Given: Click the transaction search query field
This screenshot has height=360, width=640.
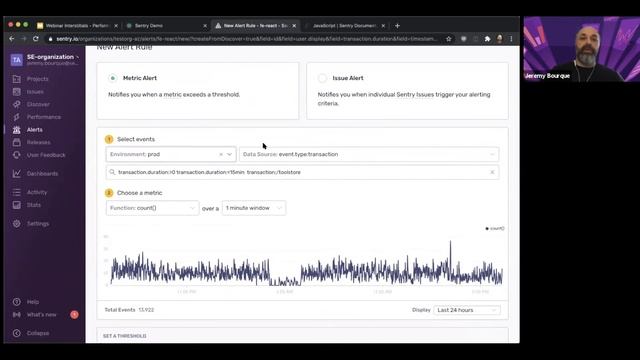Looking at the screenshot, I should pyautogui.click(x=302, y=172).
